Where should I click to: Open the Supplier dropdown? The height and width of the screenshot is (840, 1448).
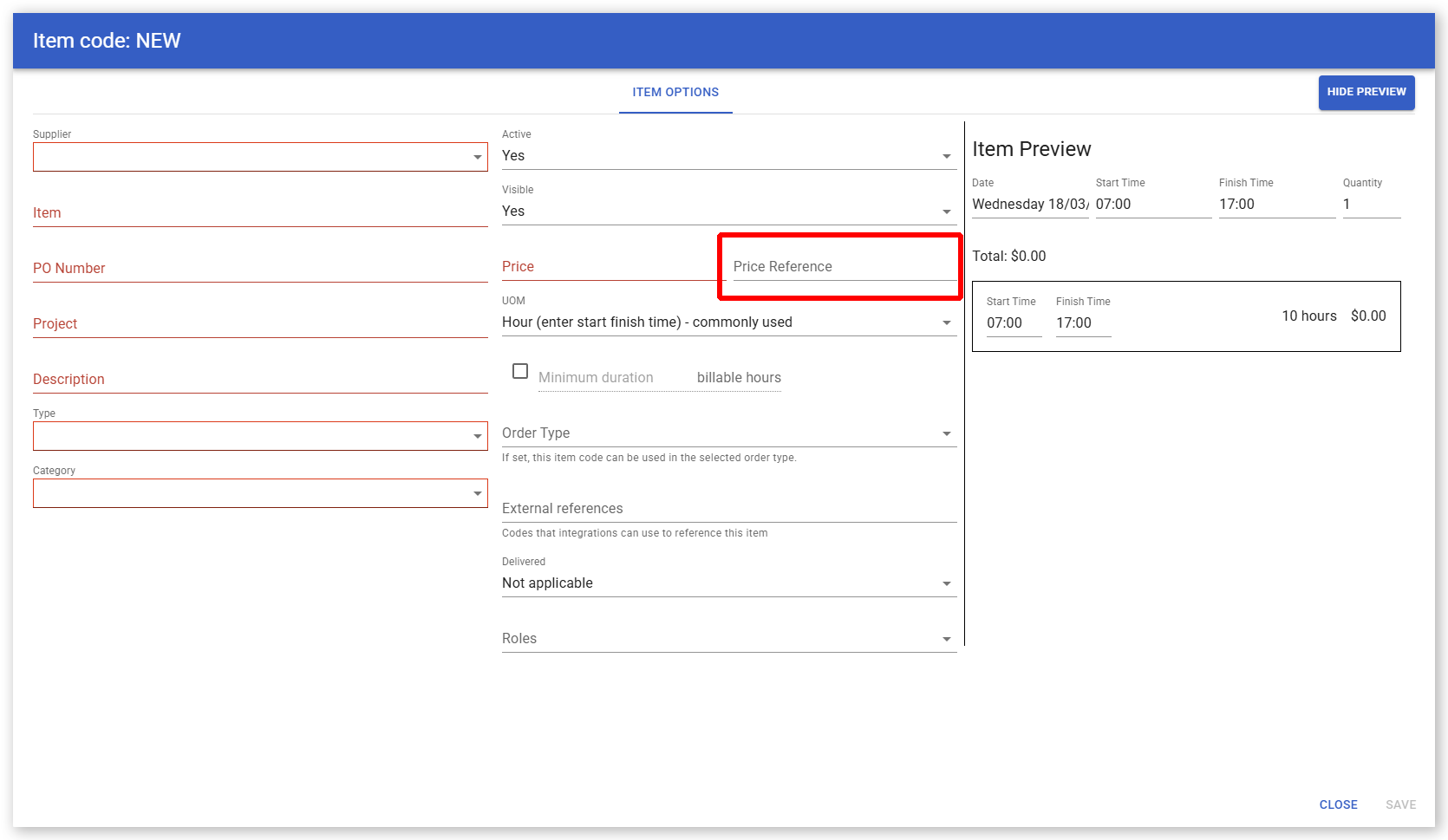(x=259, y=157)
